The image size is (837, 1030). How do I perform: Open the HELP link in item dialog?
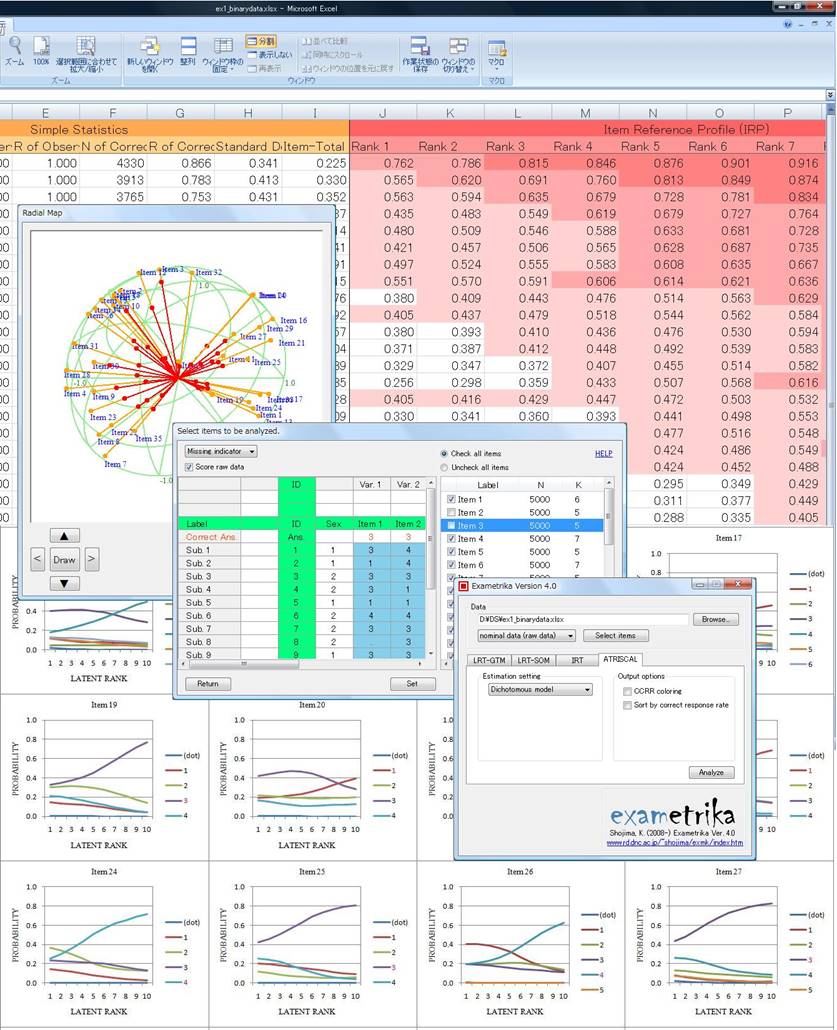click(603, 453)
